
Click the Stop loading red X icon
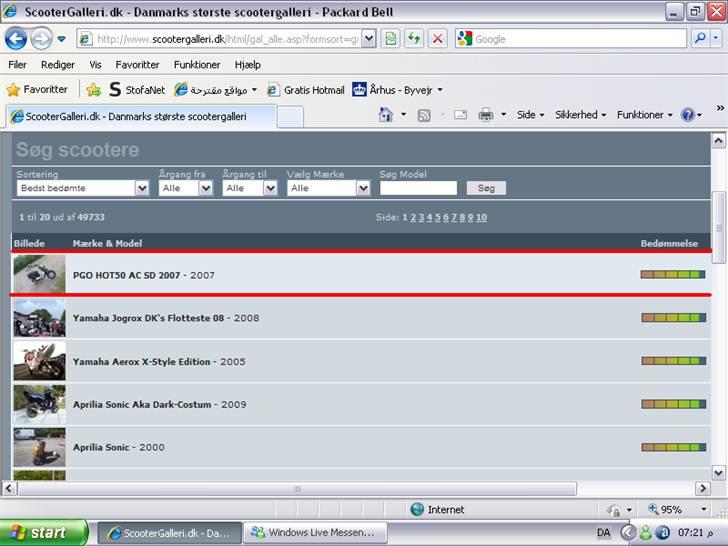(x=437, y=39)
